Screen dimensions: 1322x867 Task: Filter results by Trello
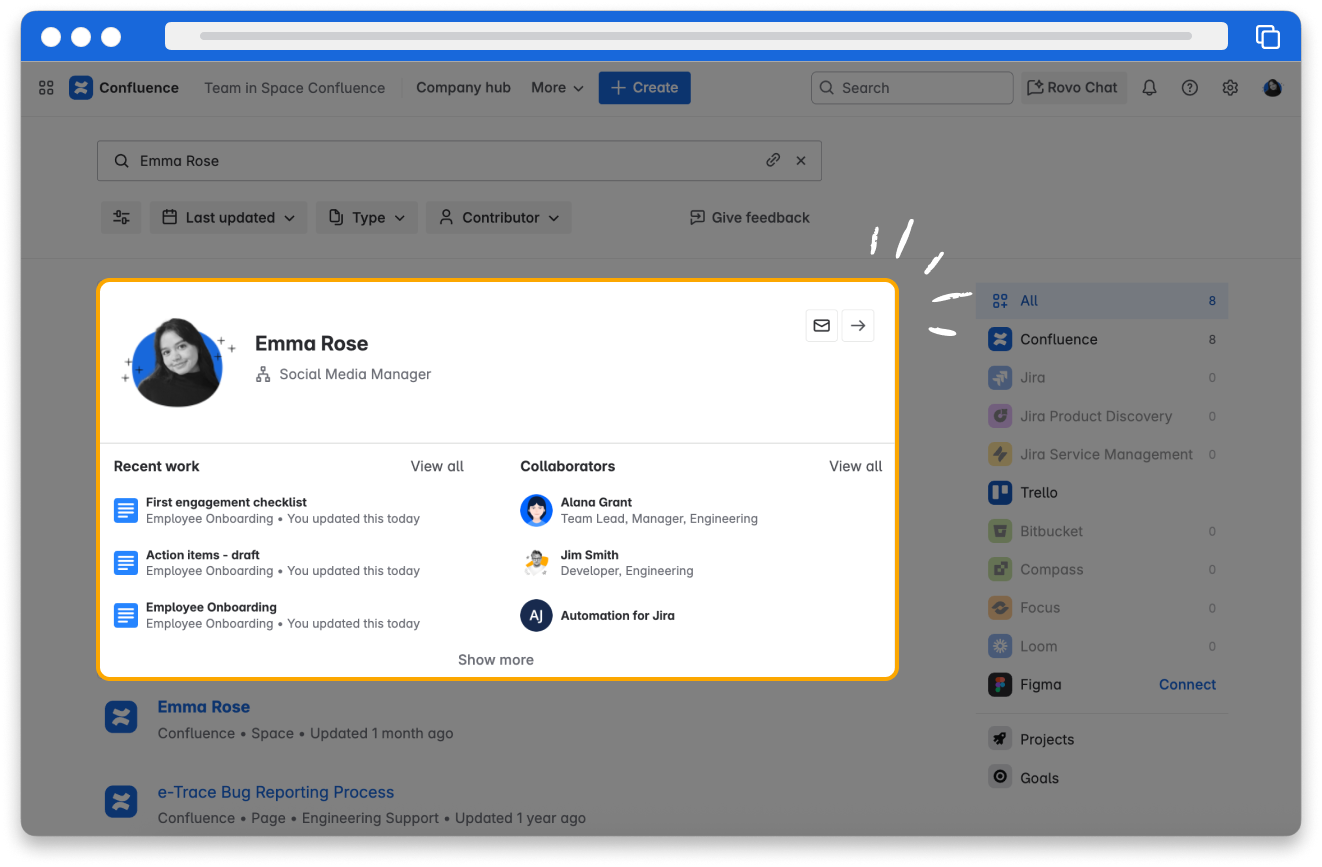tap(1102, 492)
